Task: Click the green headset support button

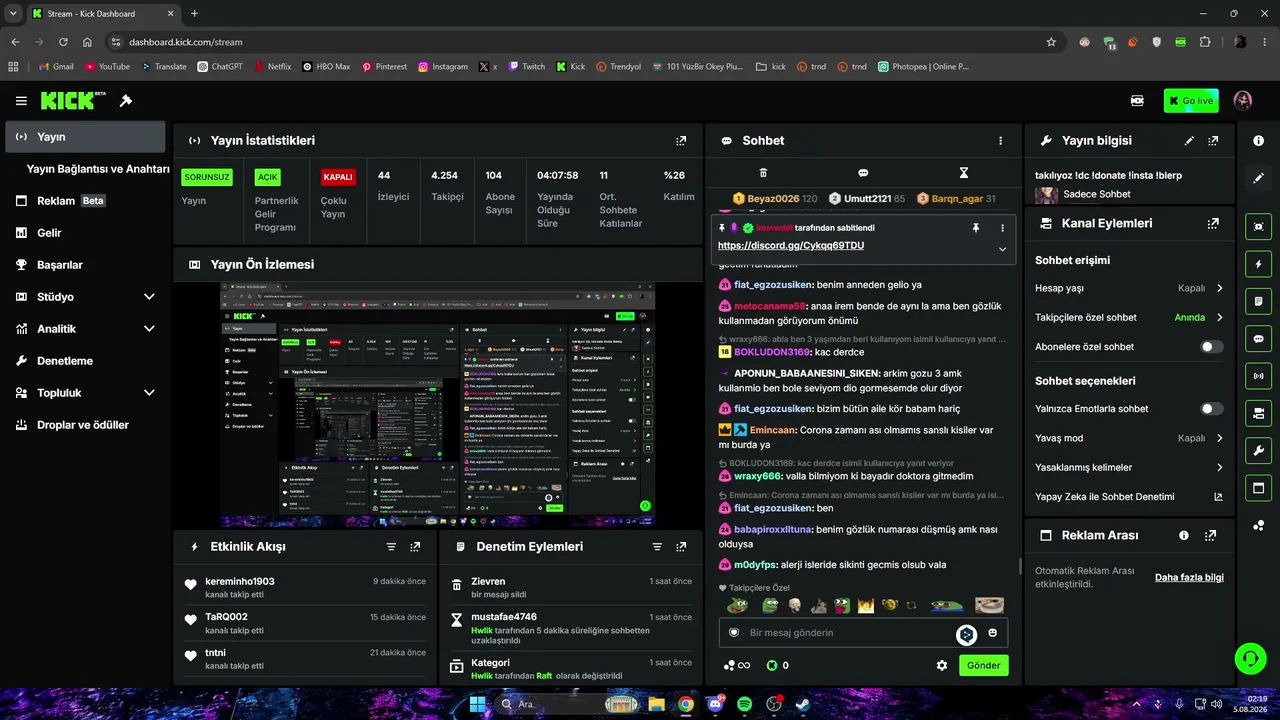Action: coord(1250,659)
